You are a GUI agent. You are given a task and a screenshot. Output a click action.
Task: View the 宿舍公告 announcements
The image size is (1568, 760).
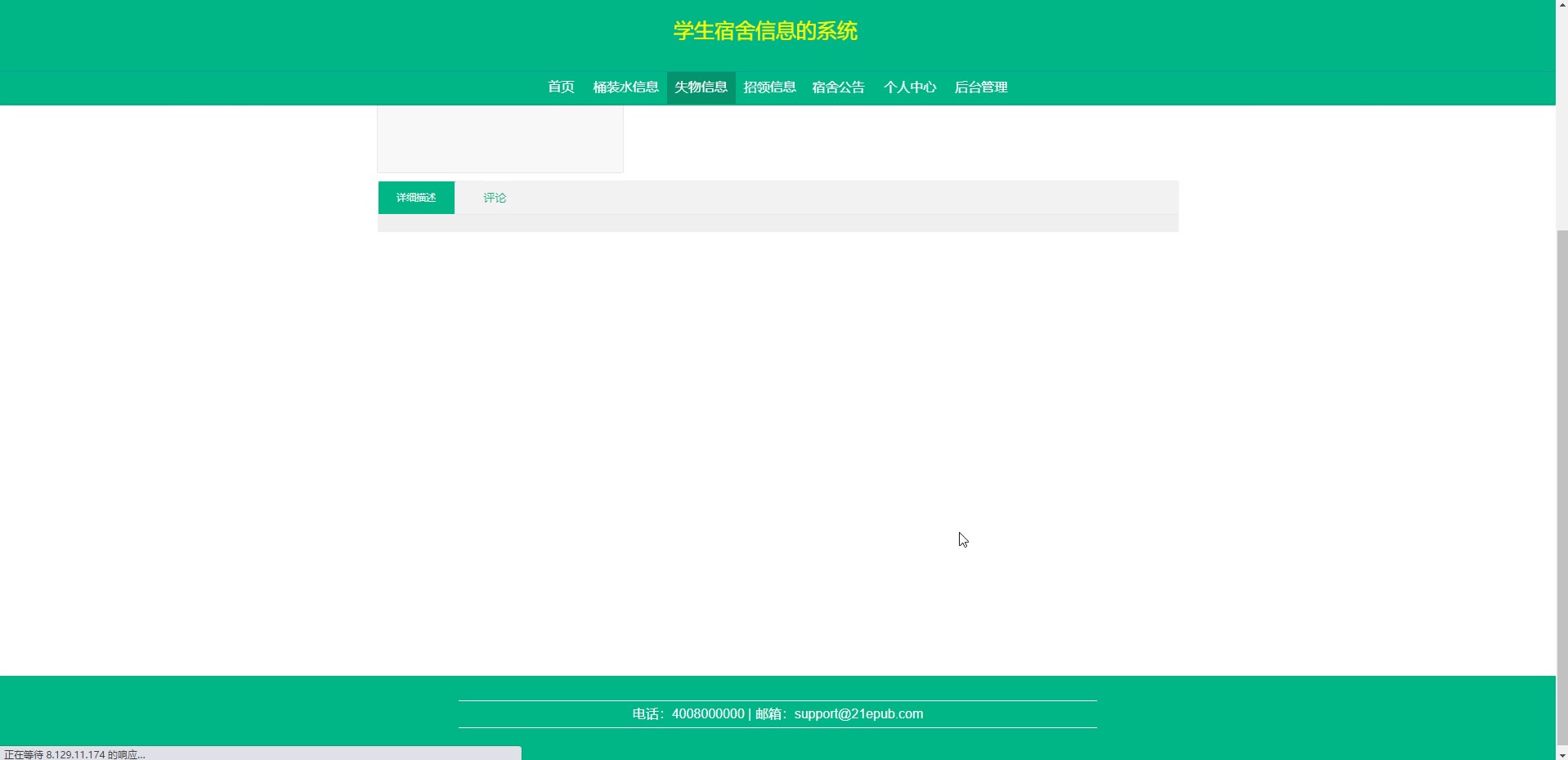click(838, 87)
